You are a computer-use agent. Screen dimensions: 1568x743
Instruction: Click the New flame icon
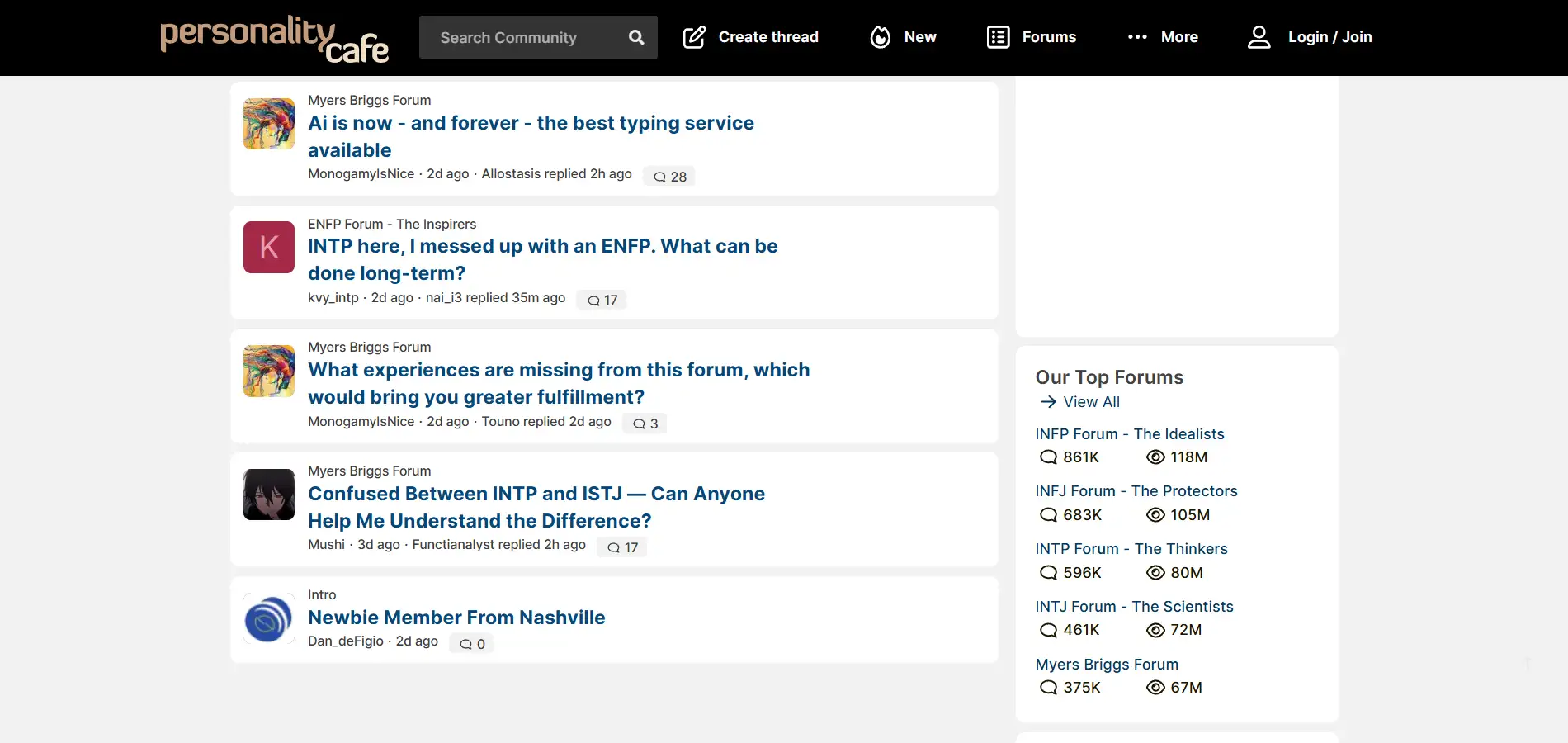pyautogui.click(x=881, y=37)
